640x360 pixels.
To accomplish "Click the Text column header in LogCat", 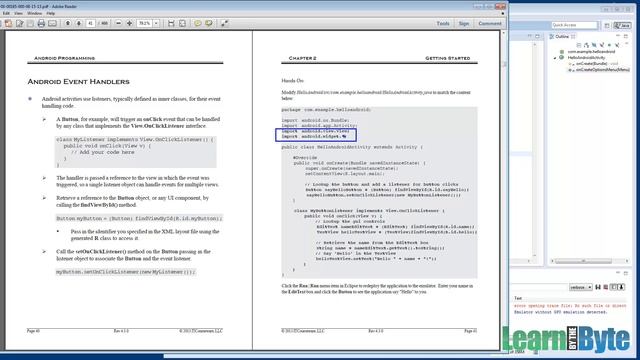I will click(x=518, y=298).
